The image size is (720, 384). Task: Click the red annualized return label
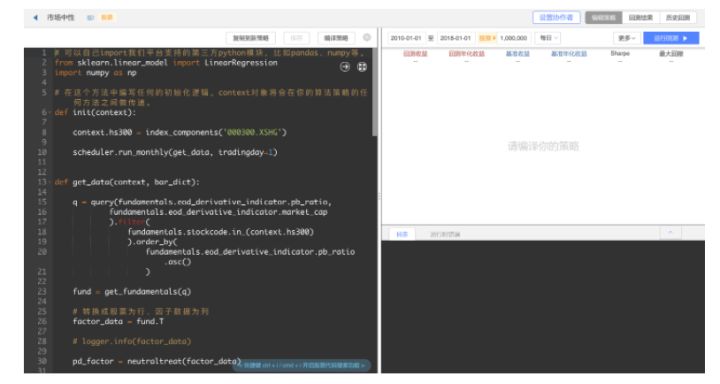[466, 54]
